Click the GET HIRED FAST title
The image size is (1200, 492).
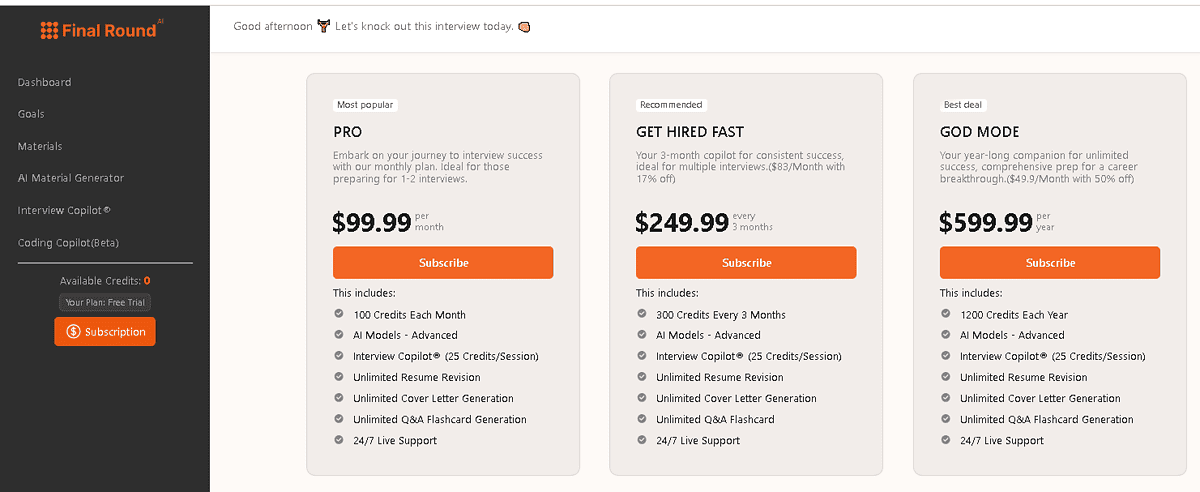[690, 132]
